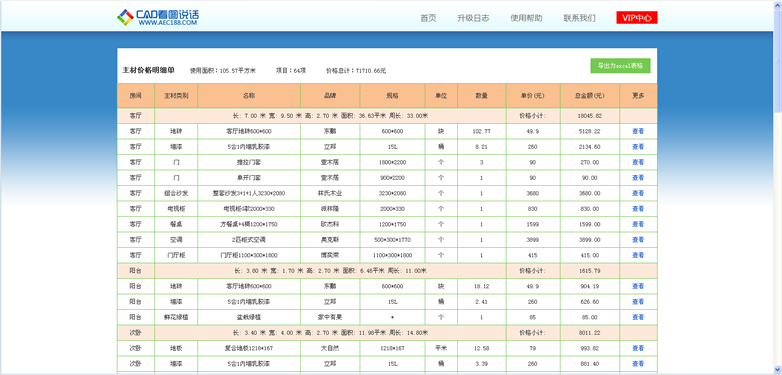Click the 房间 column header
Viewport: 782px width, 375px height.
point(136,96)
